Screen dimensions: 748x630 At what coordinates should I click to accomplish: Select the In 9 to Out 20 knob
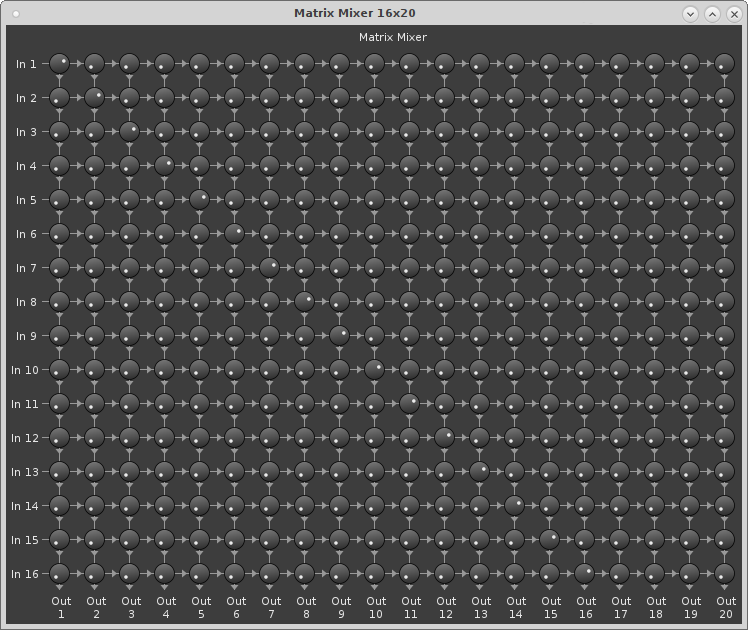coord(724,336)
